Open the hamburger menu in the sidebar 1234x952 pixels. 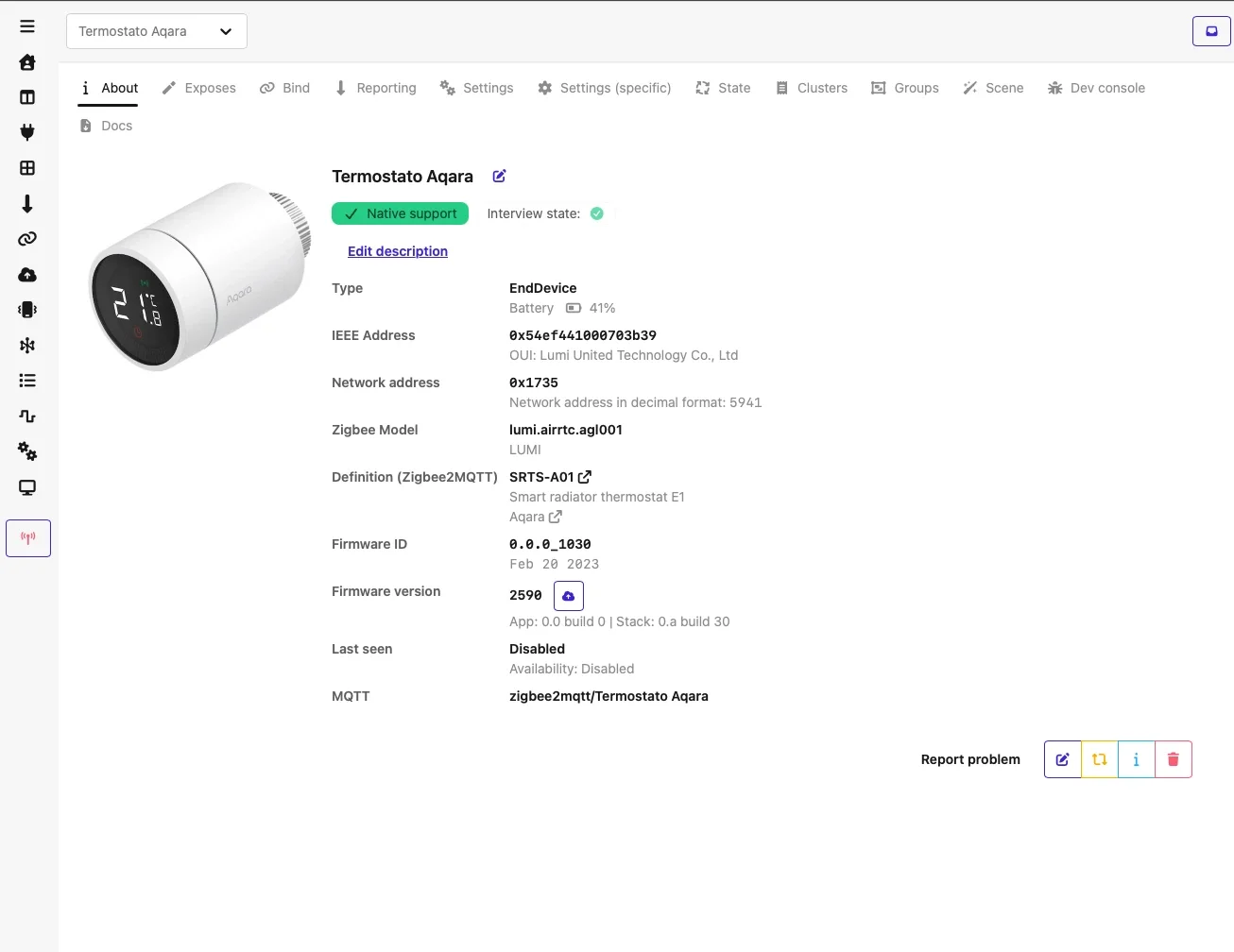[x=27, y=26]
